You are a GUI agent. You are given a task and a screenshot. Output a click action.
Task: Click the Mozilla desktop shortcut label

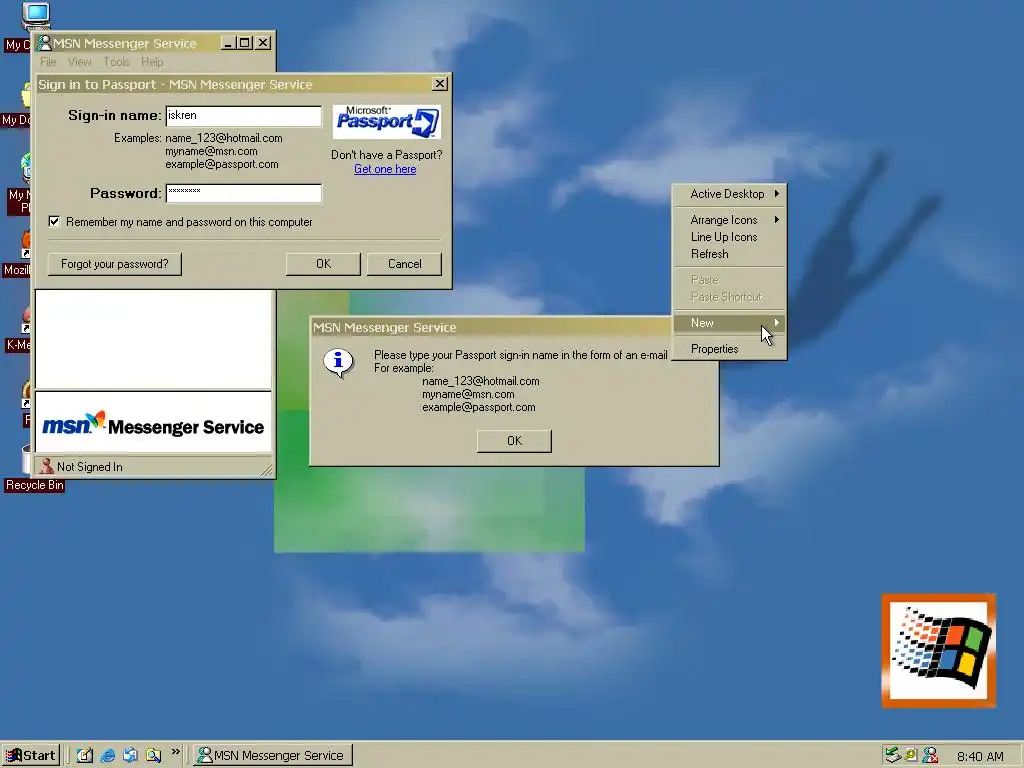16,270
